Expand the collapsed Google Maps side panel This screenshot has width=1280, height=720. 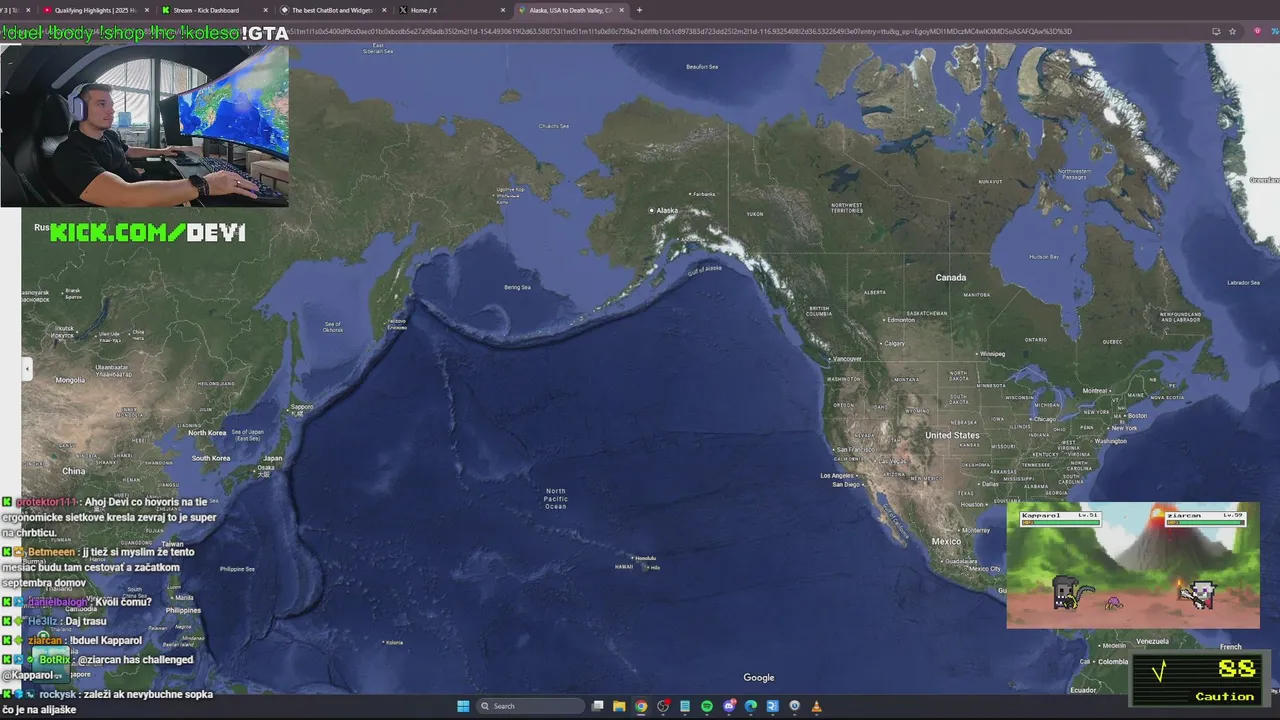click(x=27, y=369)
